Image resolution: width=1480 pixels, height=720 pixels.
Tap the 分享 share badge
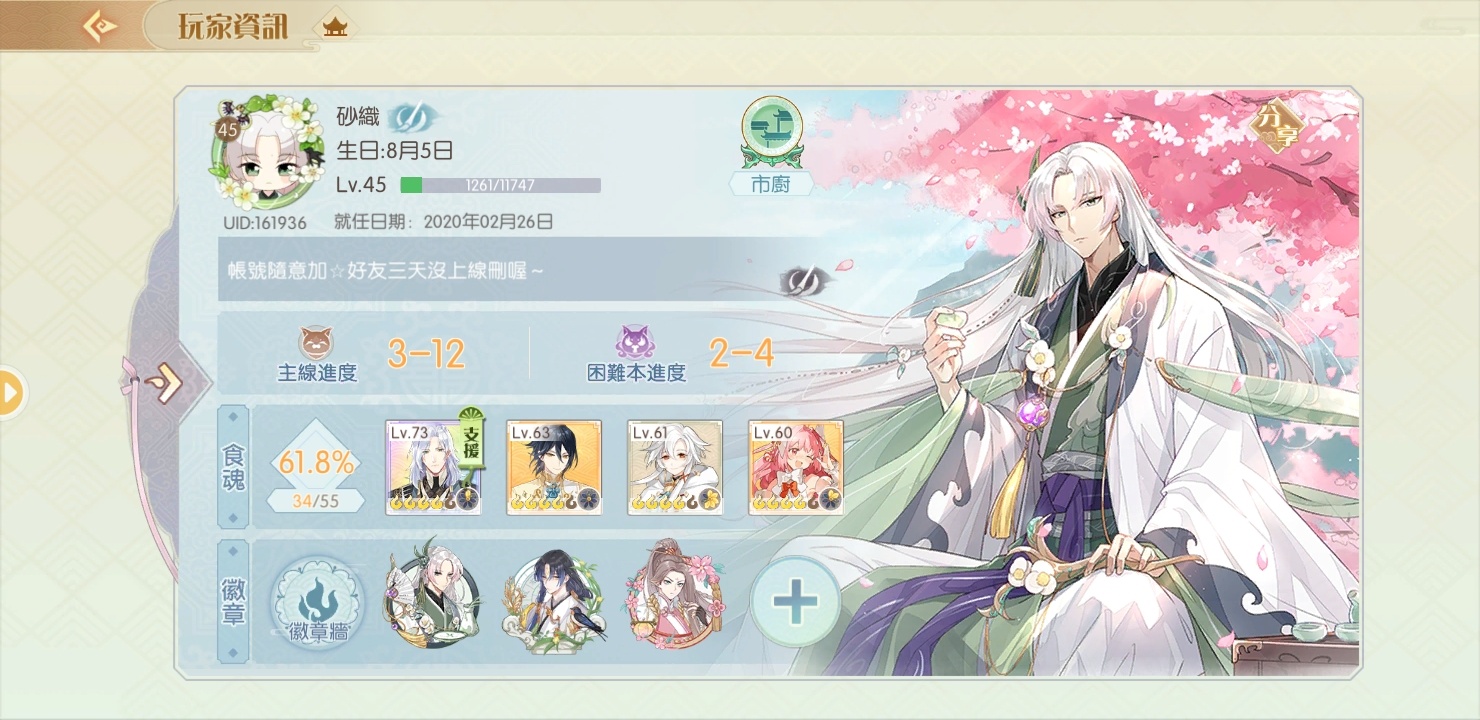point(1277,128)
